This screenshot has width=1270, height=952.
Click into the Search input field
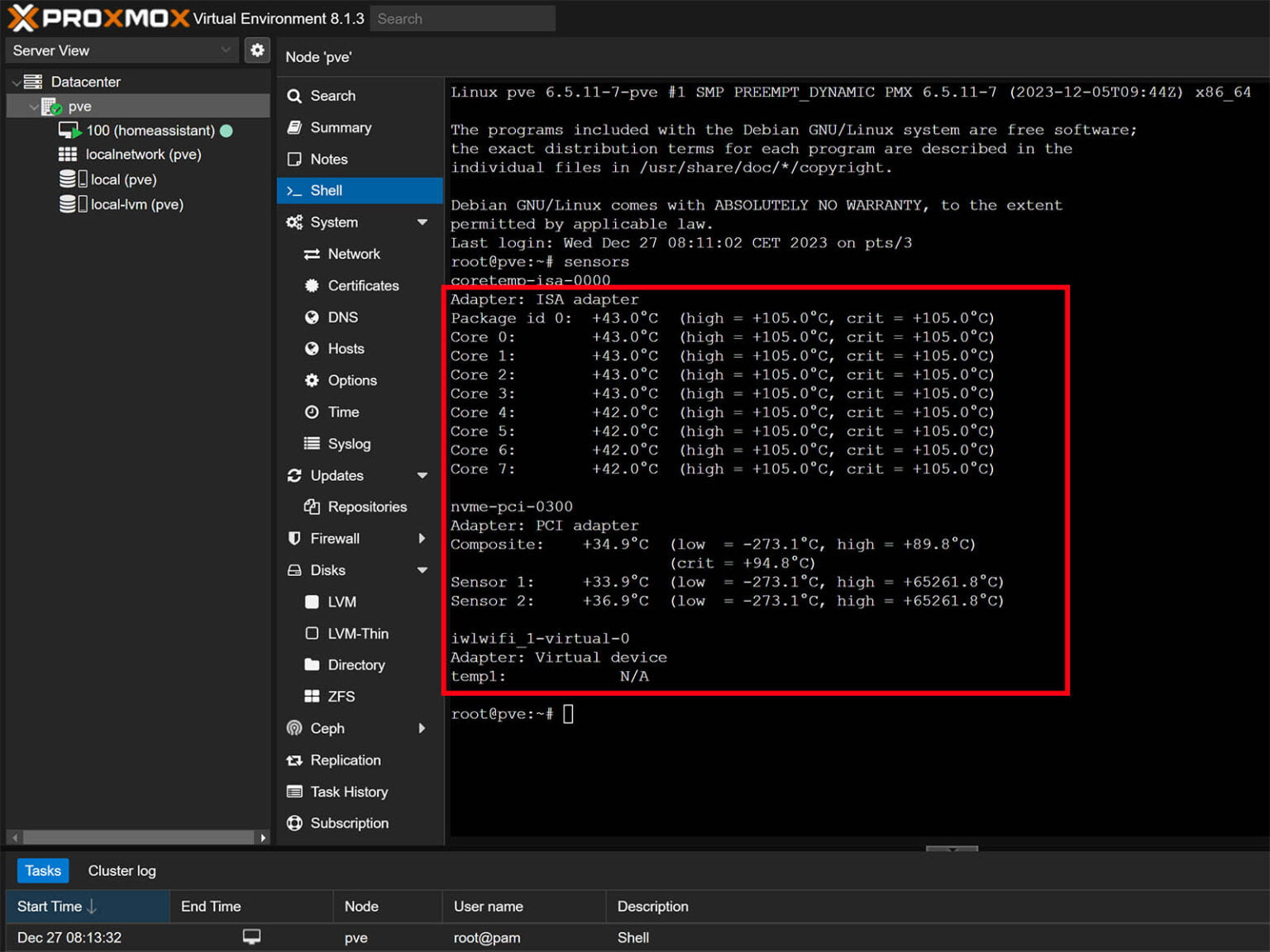click(x=462, y=17)
